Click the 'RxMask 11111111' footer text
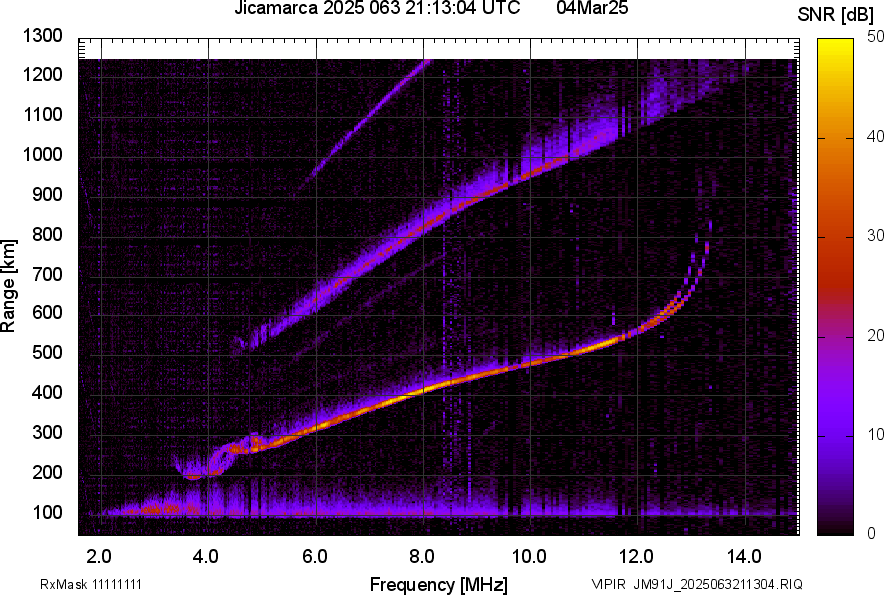 tap(91, 584)
